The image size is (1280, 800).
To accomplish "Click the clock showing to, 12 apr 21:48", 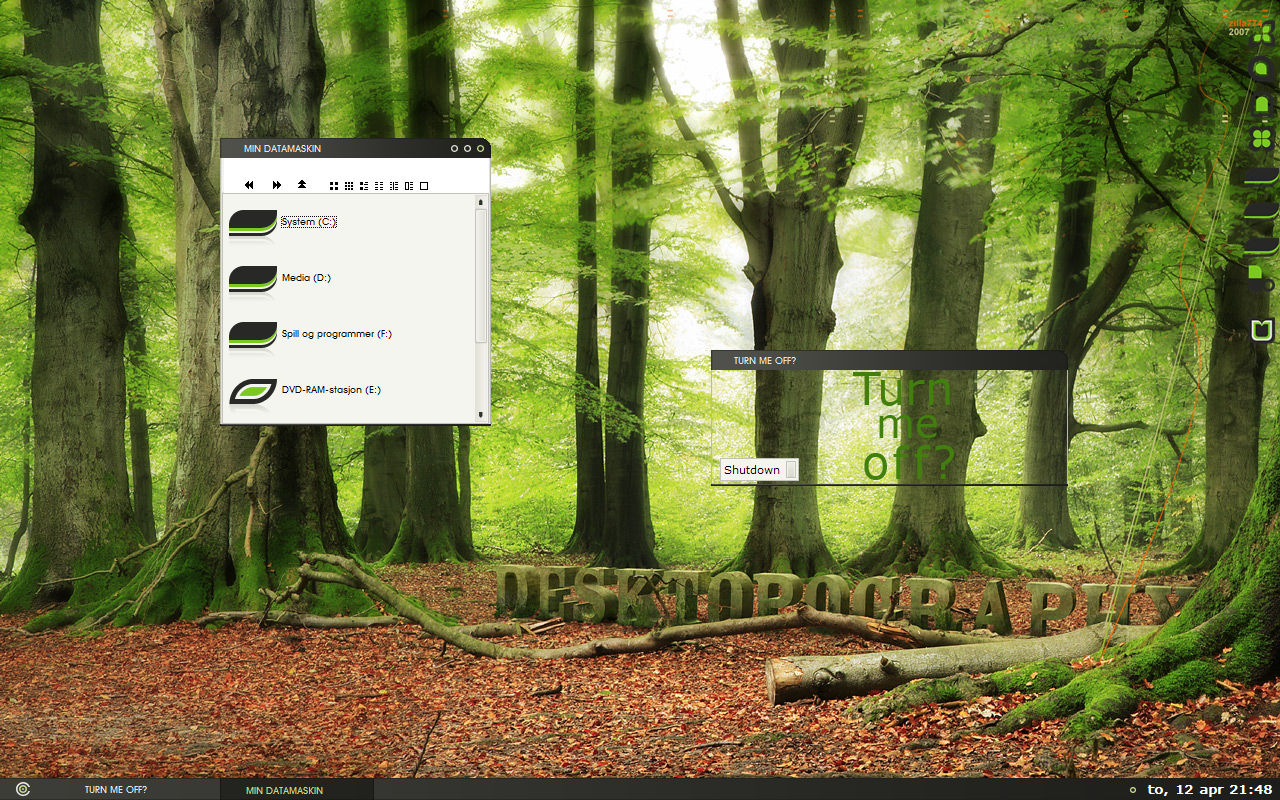I will tap(1209, 790).
